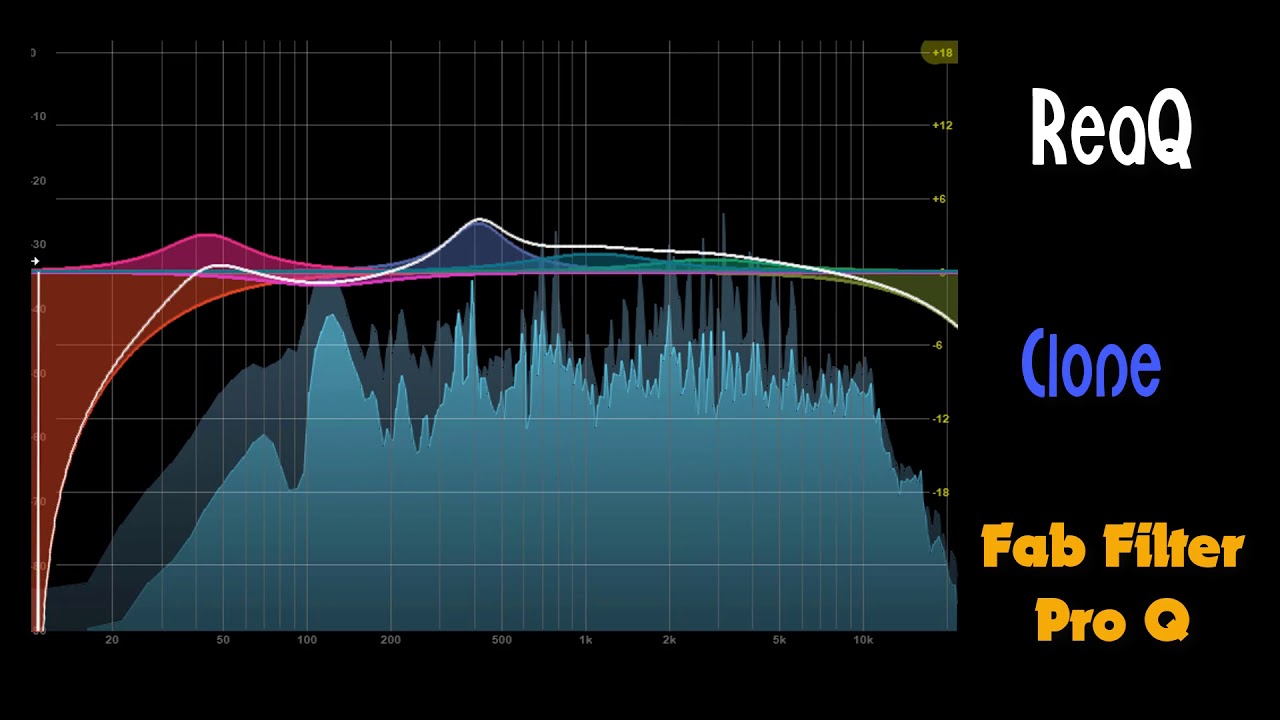Click the orange Fab Filter text
Viewport: 1280px width, 720px height.
[x=1112, y=546]
